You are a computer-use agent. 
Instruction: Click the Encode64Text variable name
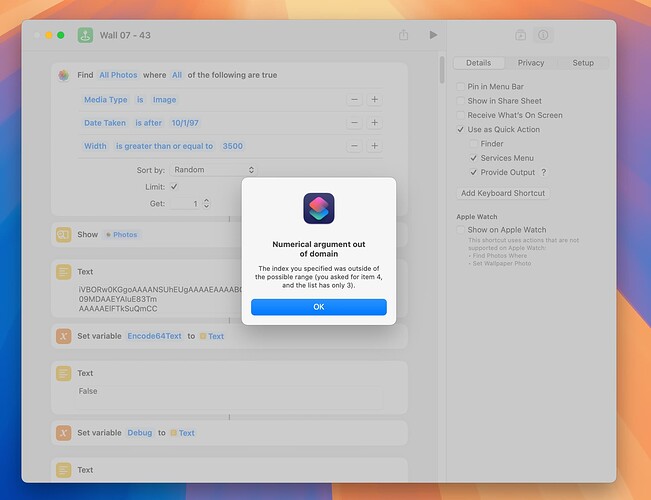(154, 336)
